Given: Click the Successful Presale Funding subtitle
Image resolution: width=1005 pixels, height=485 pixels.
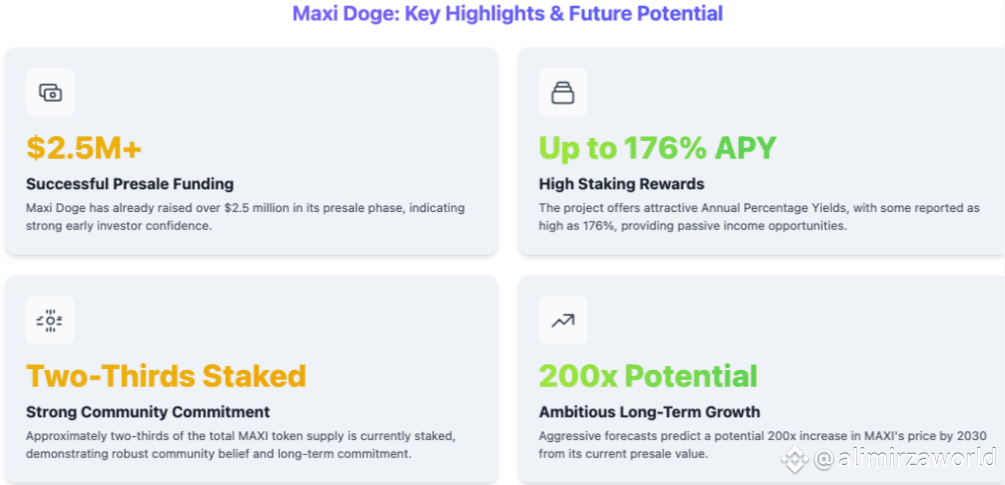Looking at the screenshot, I should tap(130, 185).
